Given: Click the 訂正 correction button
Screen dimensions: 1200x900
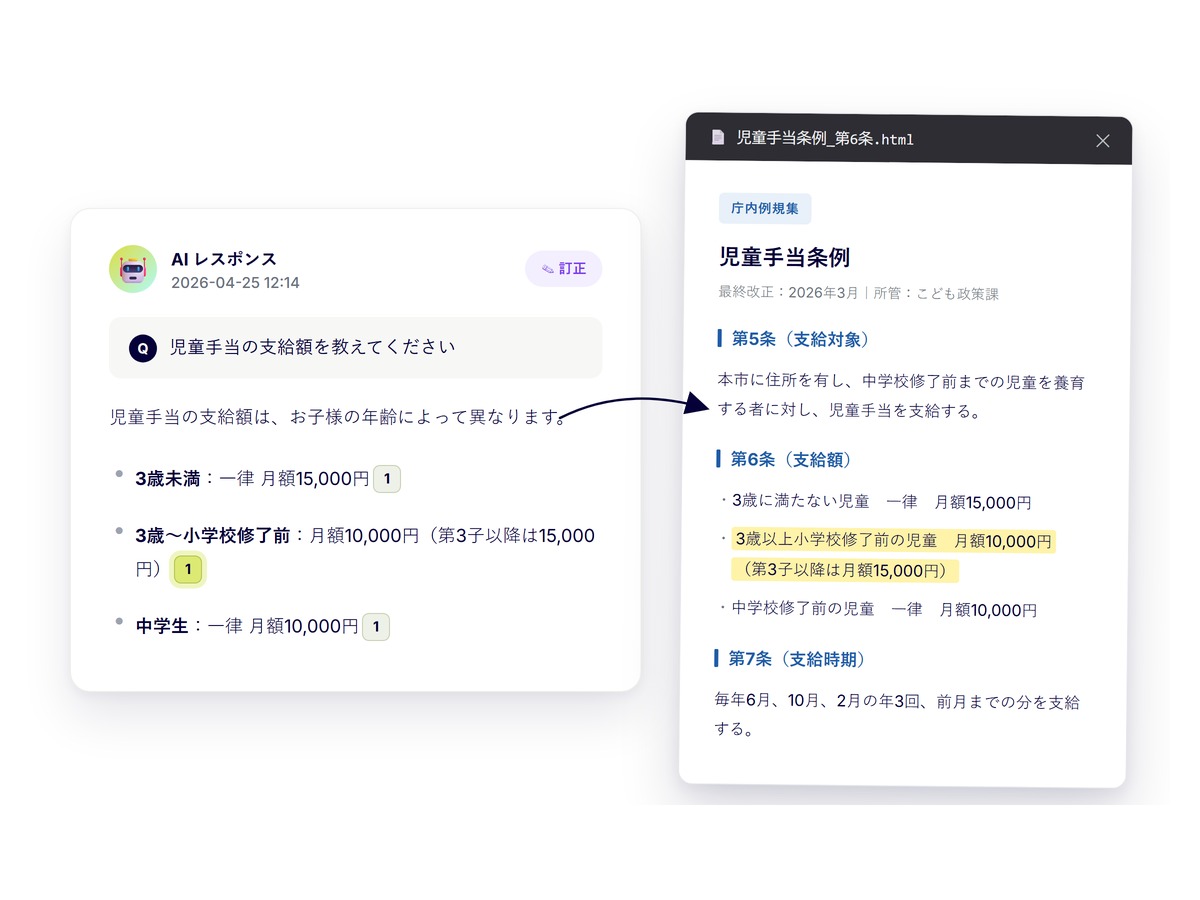Looking at the screenshot, I should (x=563, y=269).
